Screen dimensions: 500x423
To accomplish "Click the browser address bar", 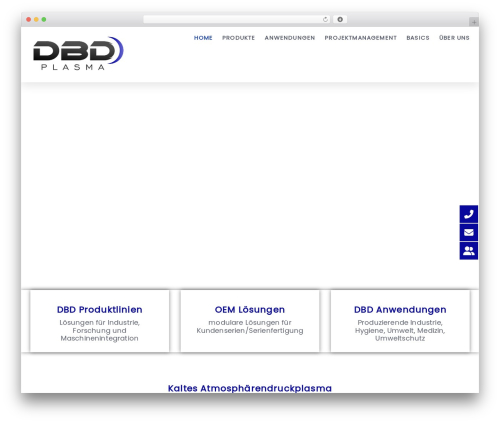I will [237, 20].
